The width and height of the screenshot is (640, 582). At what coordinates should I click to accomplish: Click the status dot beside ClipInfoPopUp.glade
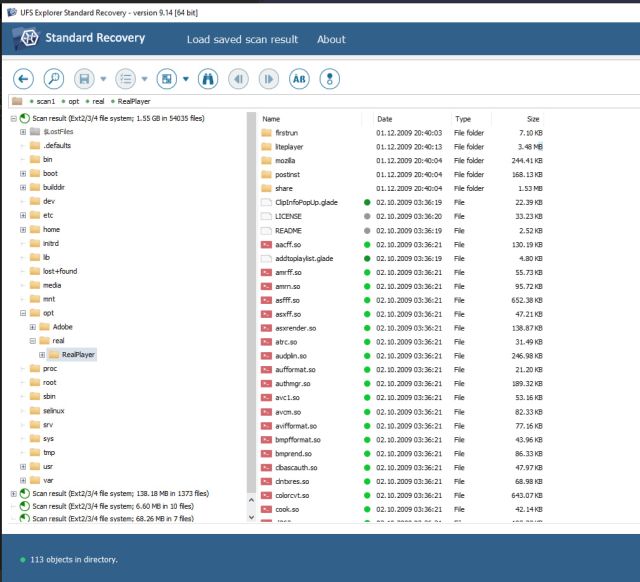[x=367, y=202]
